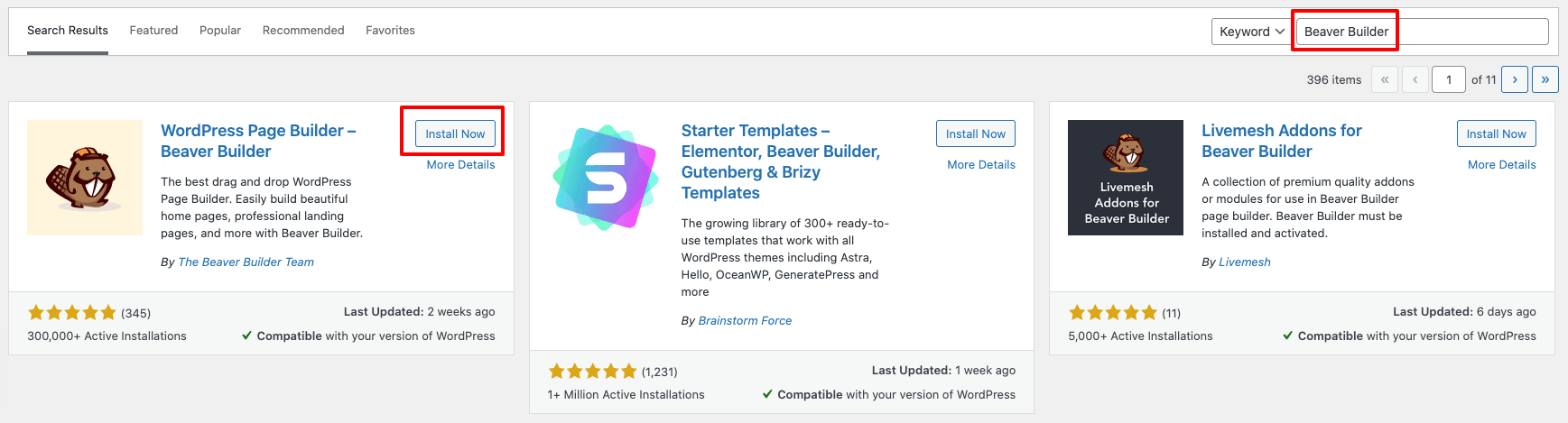
Task: Open the Keyword search type dropdown
Action: (1251, 32)
